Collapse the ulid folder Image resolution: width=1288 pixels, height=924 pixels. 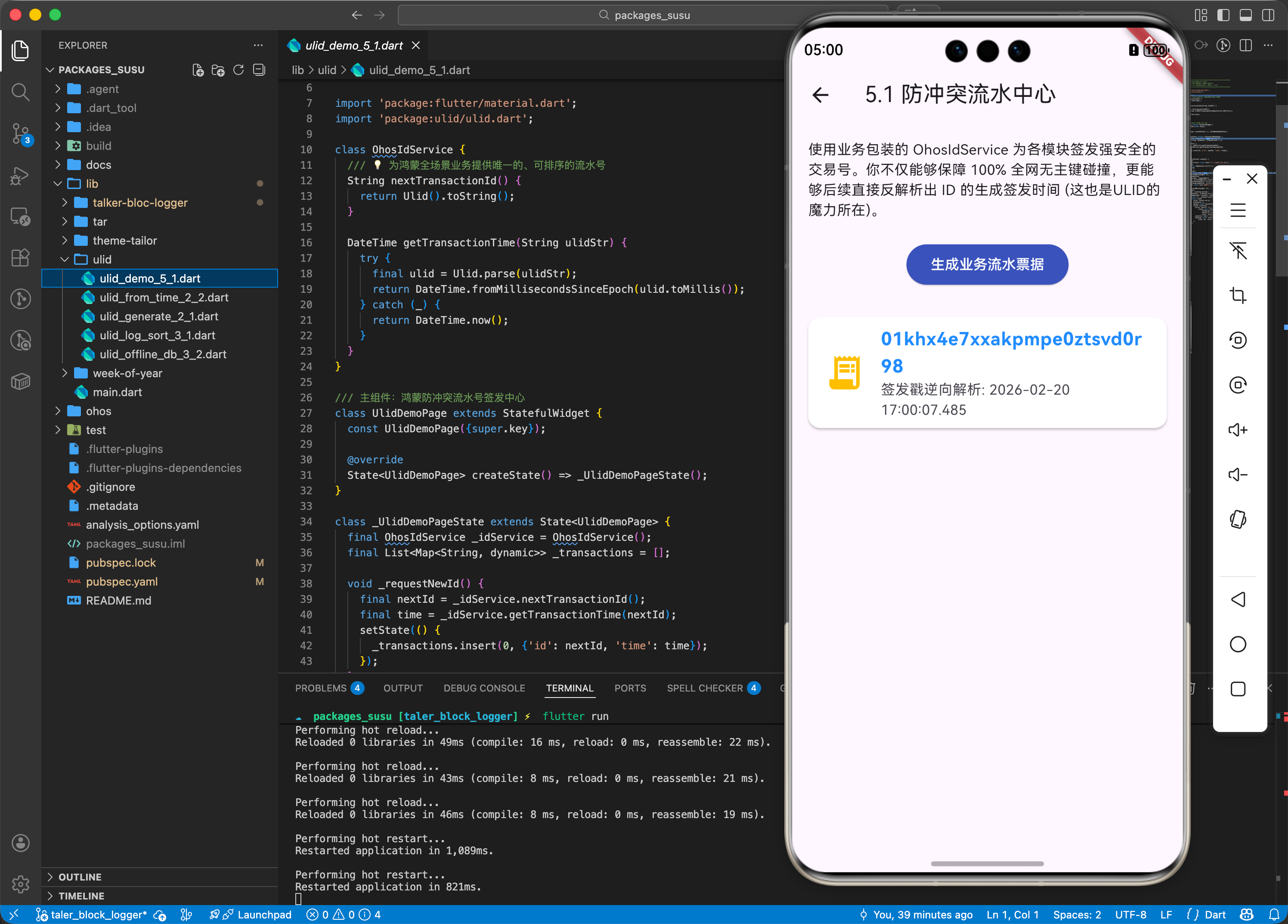coord(65,260)
